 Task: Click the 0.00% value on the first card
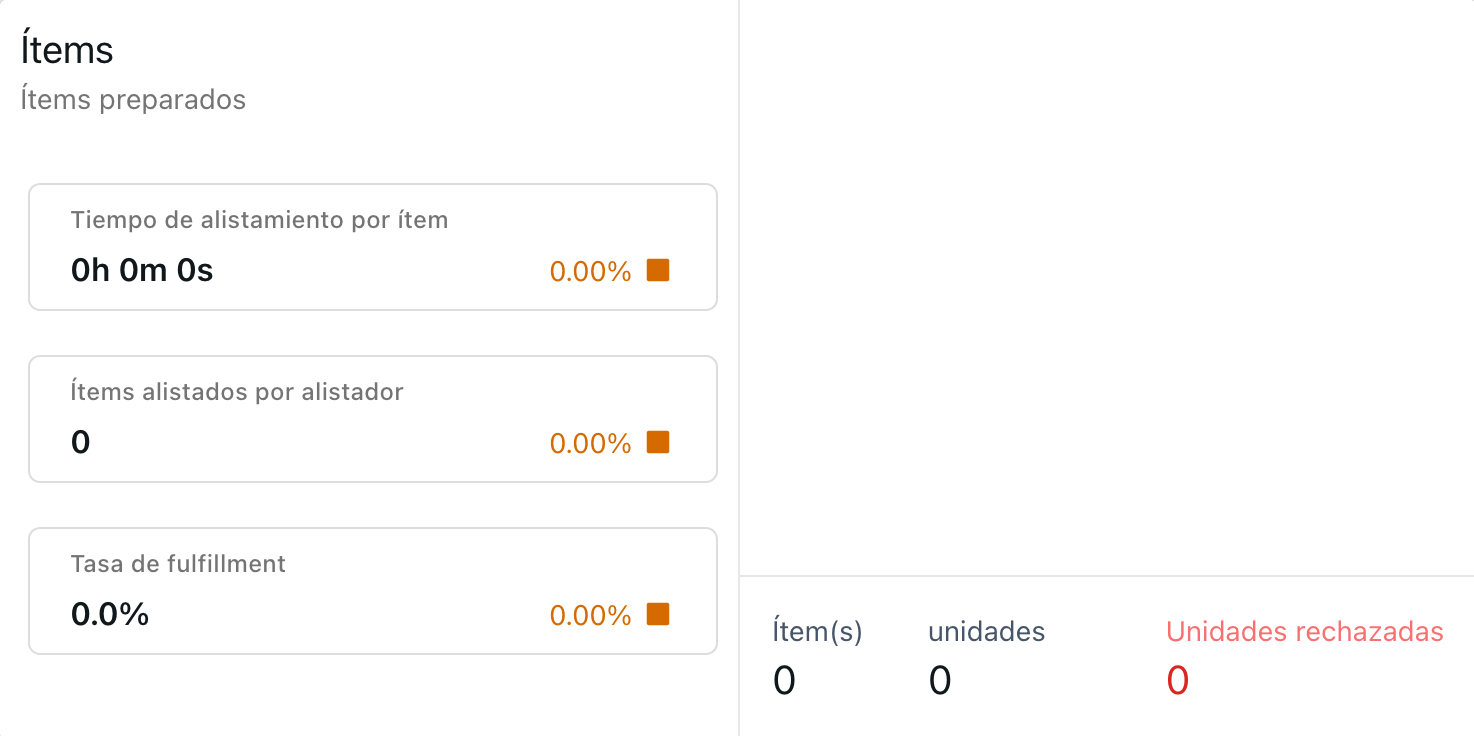pyautogui.click(x=589, y=270)
